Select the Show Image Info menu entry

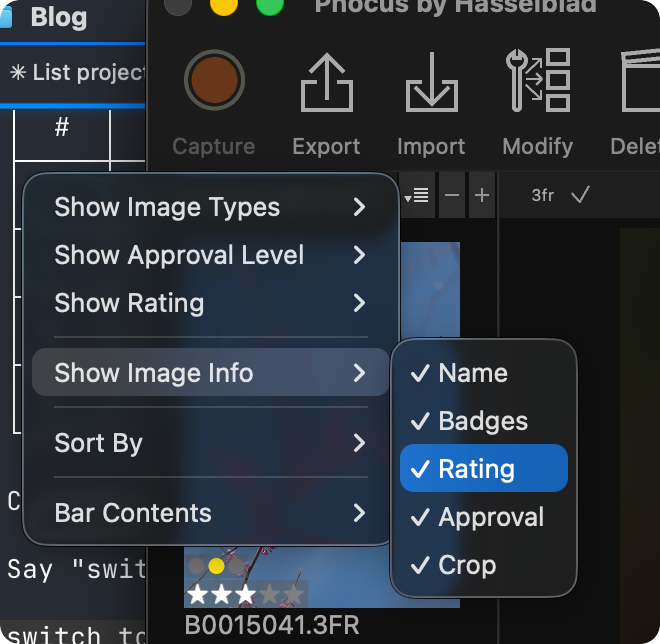coord(210,373)
